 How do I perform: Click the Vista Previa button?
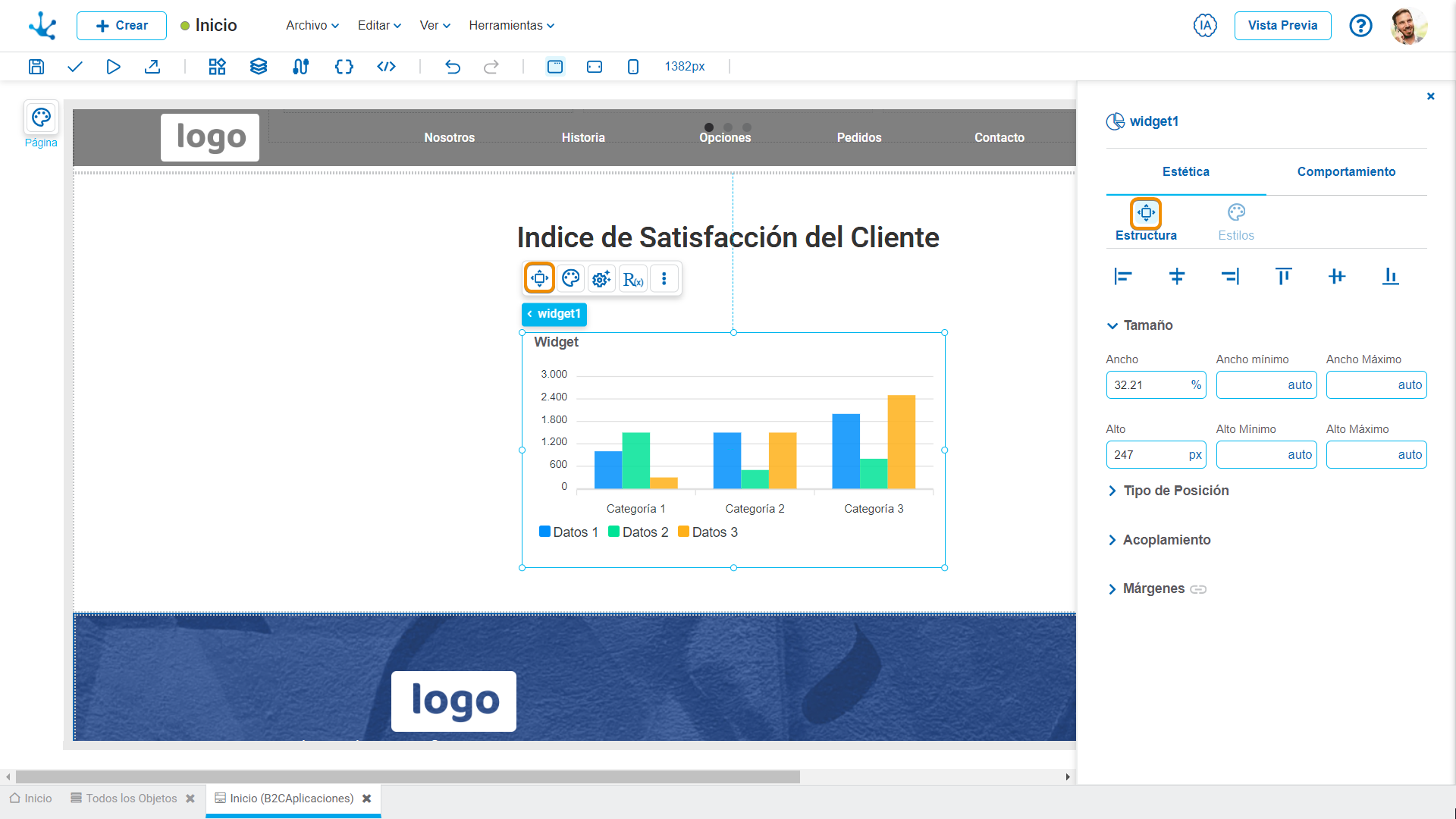click(1282, 26)
